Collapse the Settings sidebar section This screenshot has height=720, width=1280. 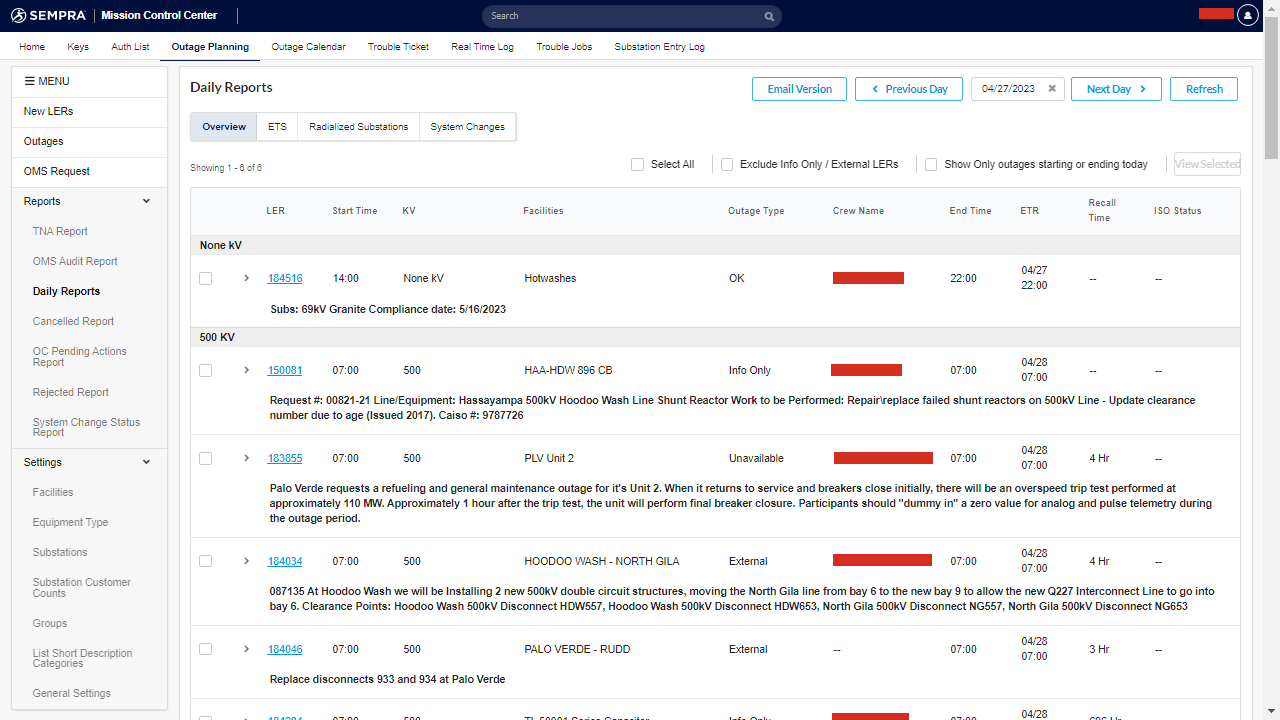tap(146, 462)
